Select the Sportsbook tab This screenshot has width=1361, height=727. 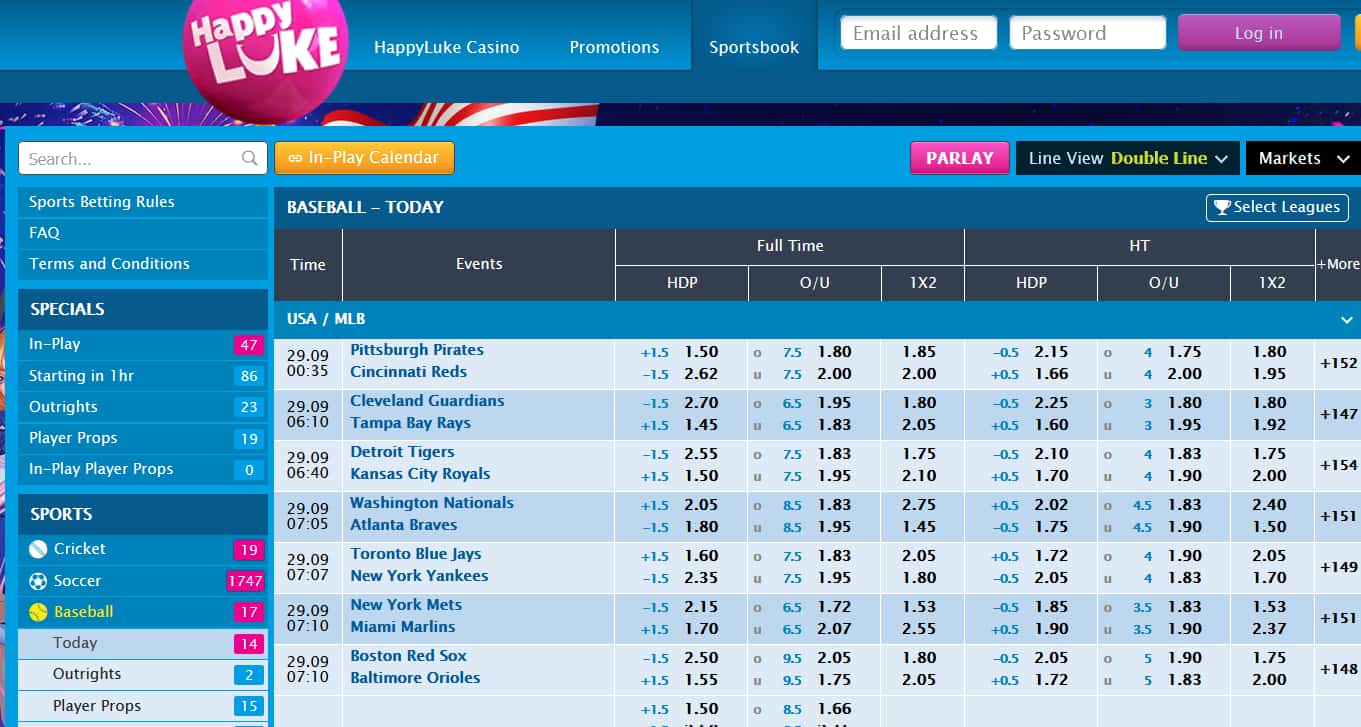(x=754, y=47)
